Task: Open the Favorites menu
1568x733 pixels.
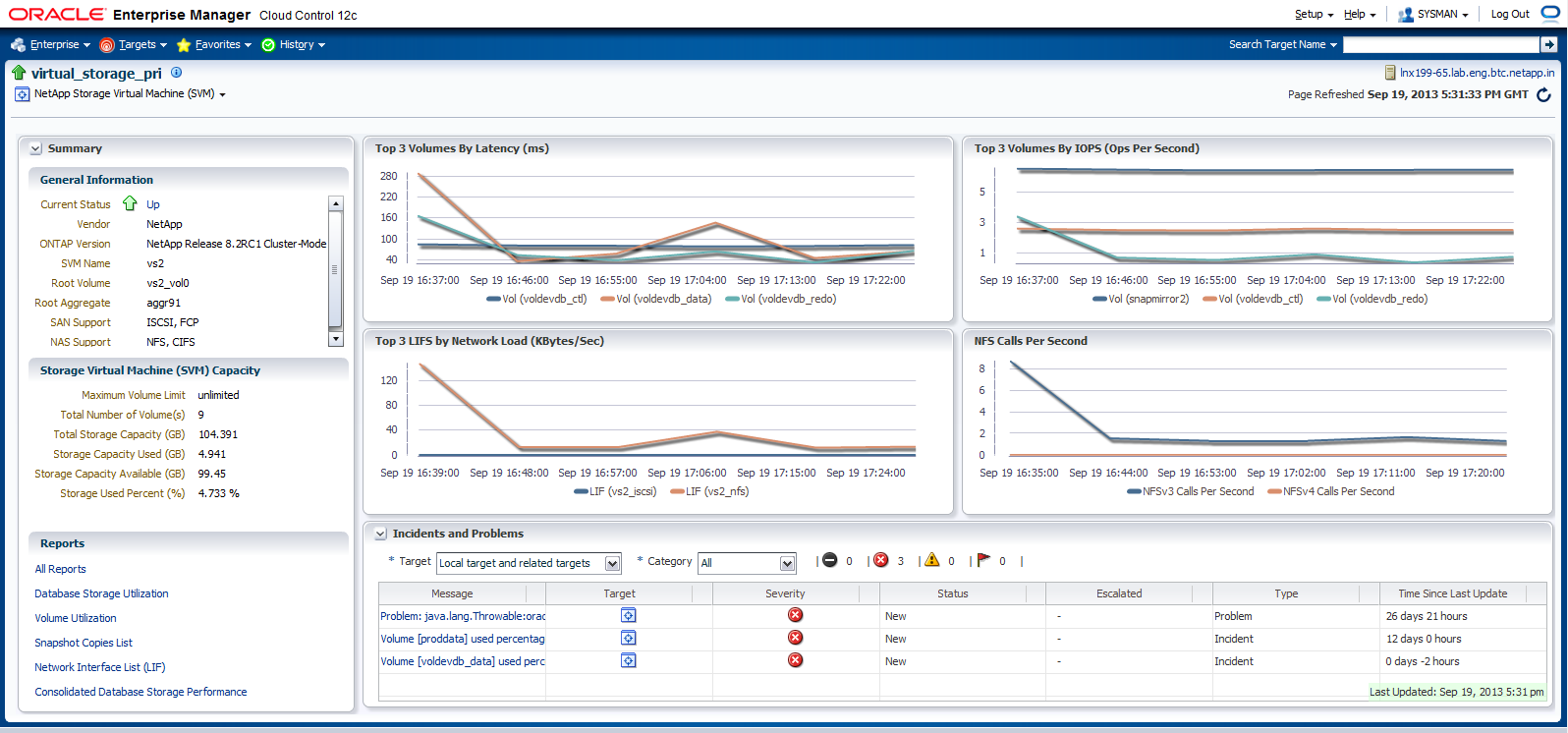Action: [214, 44]
